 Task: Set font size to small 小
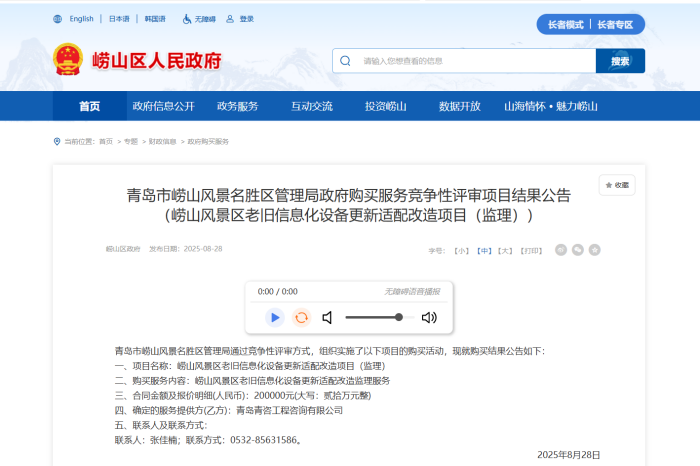(x=461, y=250)
